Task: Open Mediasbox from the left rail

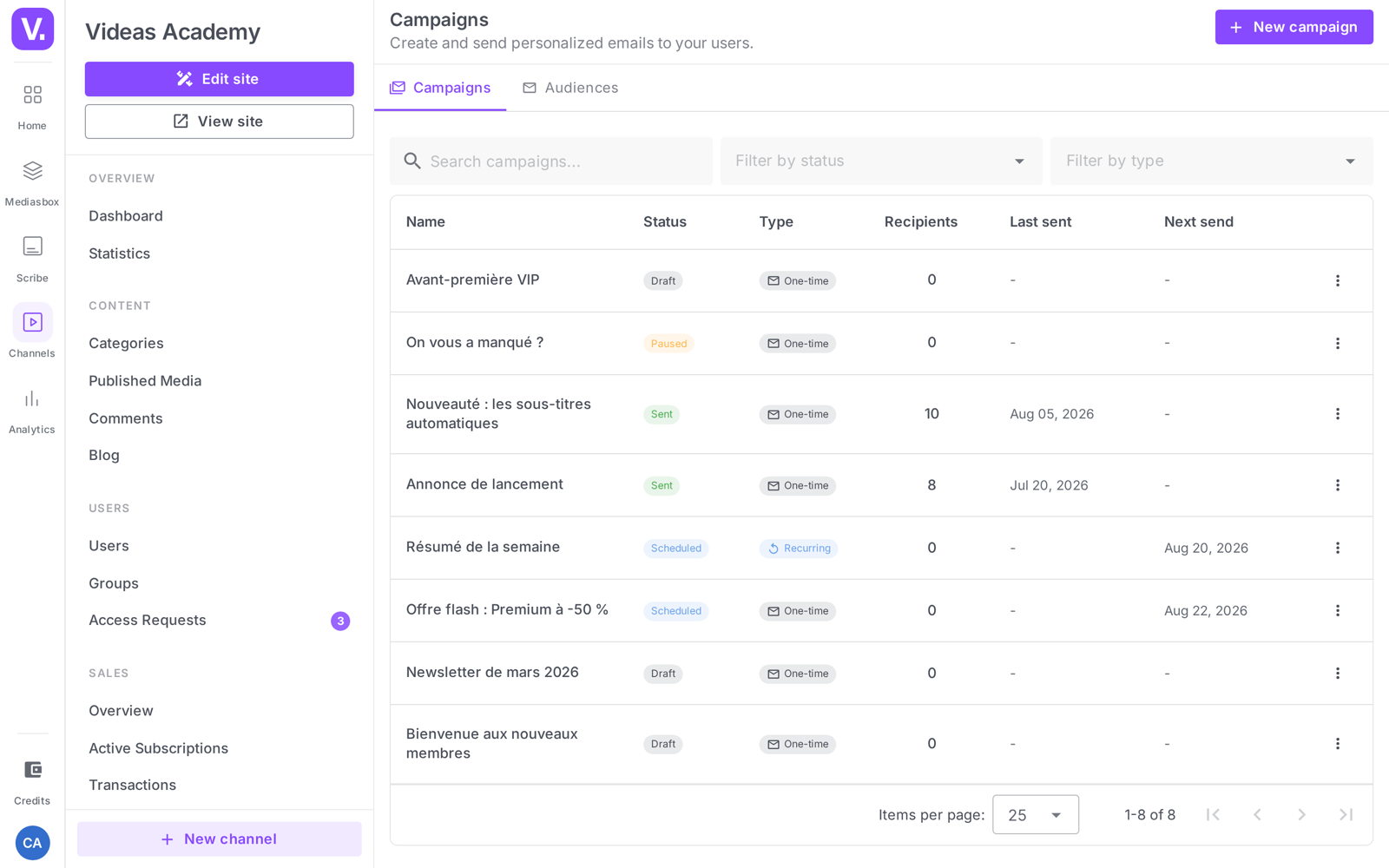Action: tap(32, 182)
